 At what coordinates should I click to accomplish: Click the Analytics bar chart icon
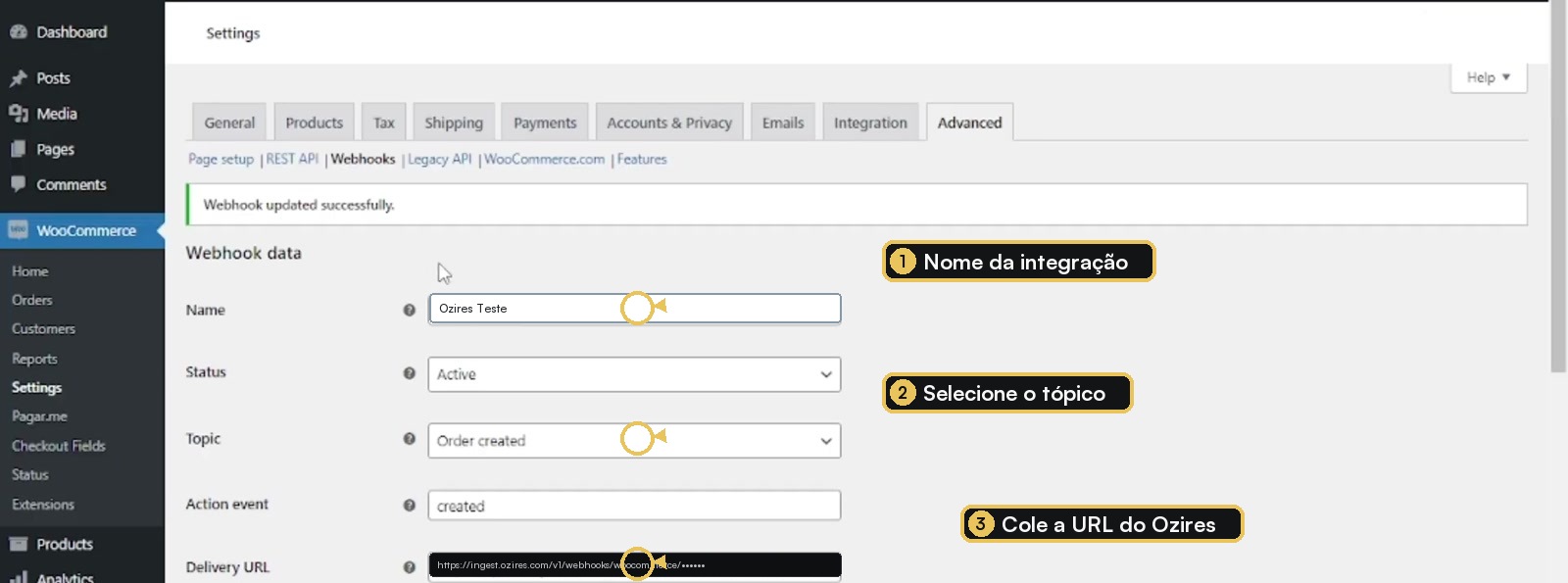19,578
